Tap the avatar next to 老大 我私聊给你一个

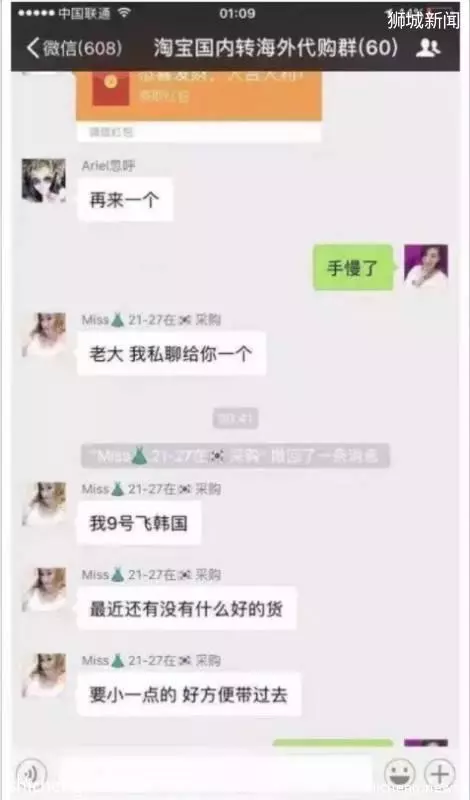tap(44, 335)
